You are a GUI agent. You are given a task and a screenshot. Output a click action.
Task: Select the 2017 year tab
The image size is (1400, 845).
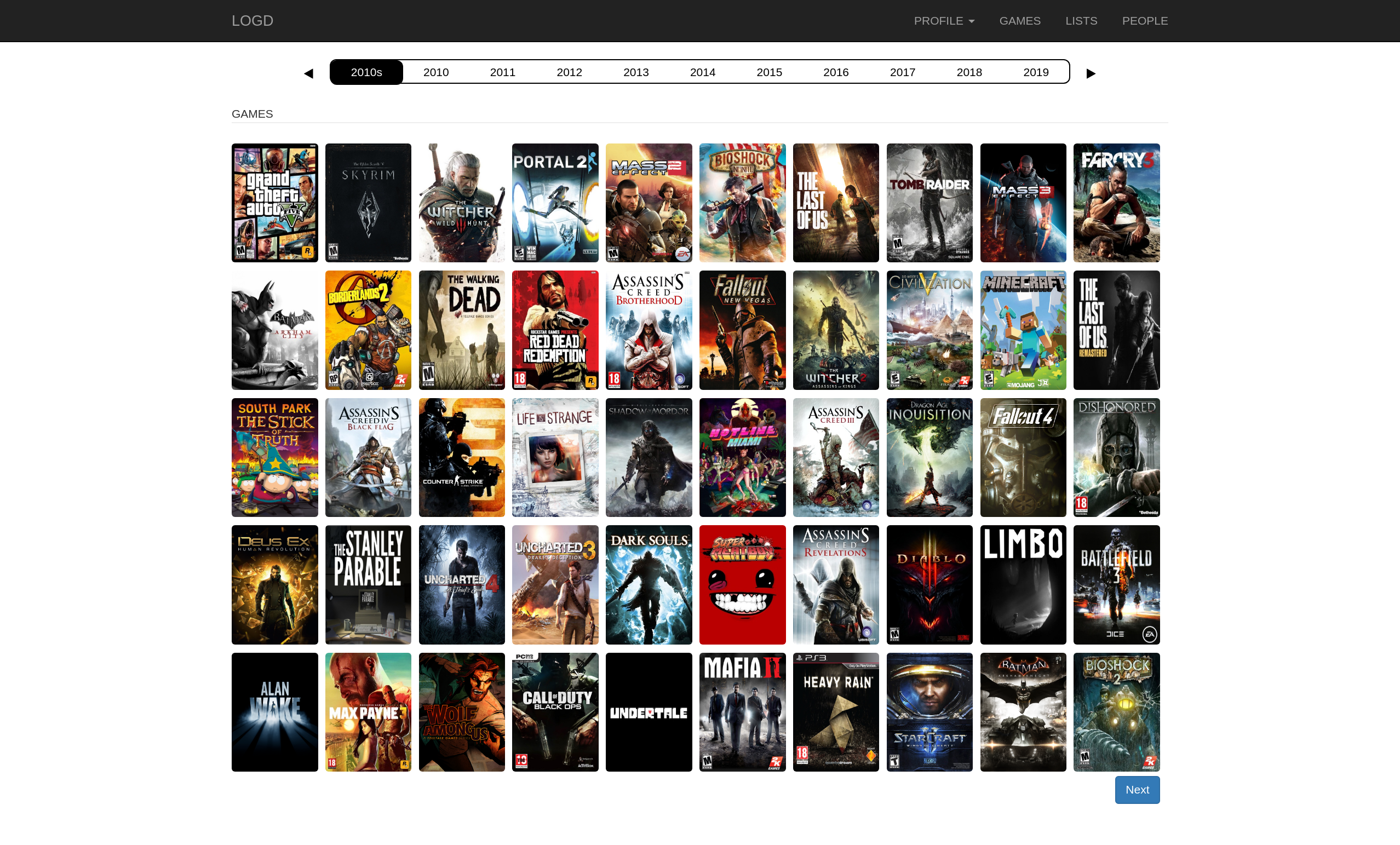[x=902, y=72]
